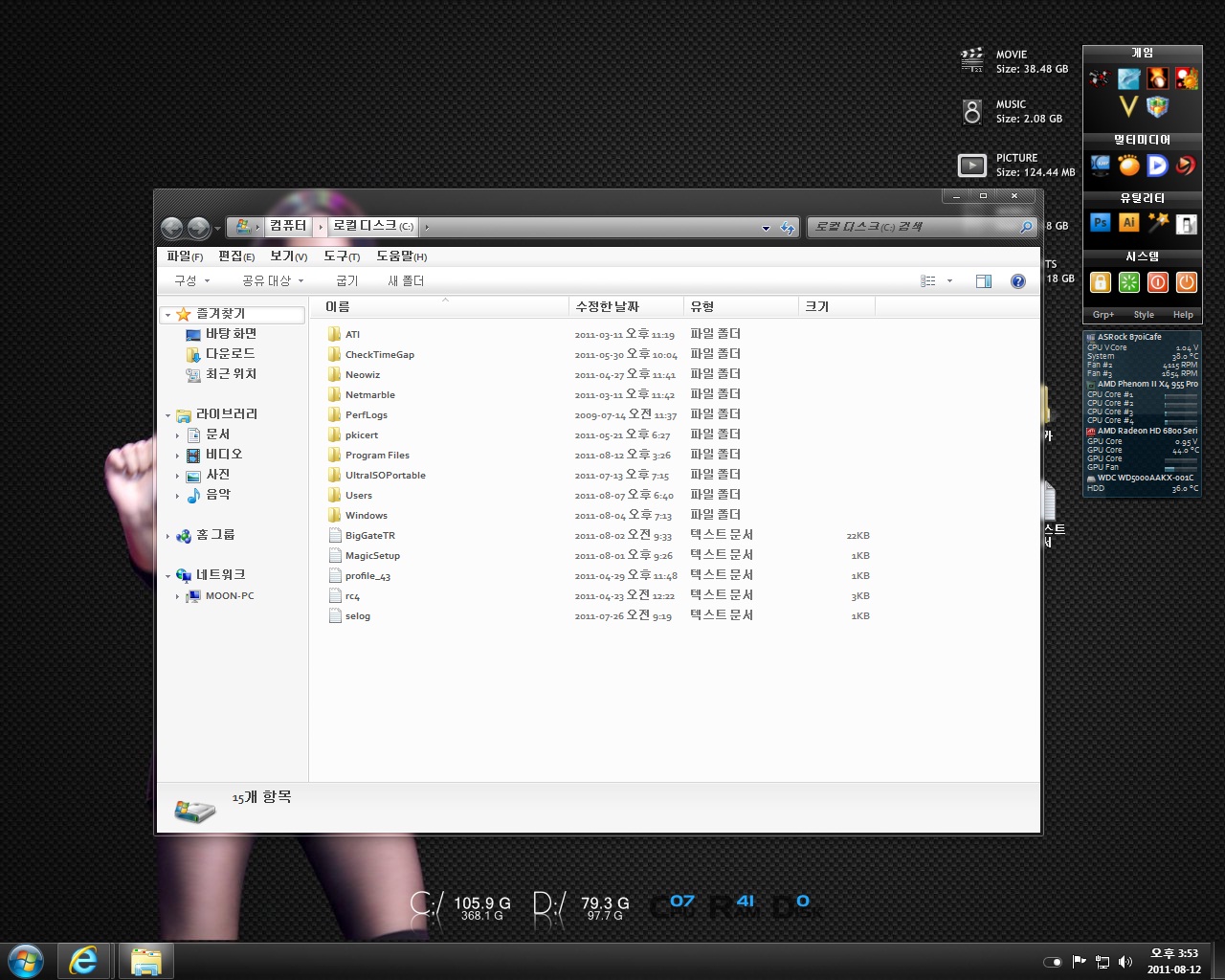Click the Windows Start orb
The height and width of the screenshot is (980, 1225).
point(25,961)
